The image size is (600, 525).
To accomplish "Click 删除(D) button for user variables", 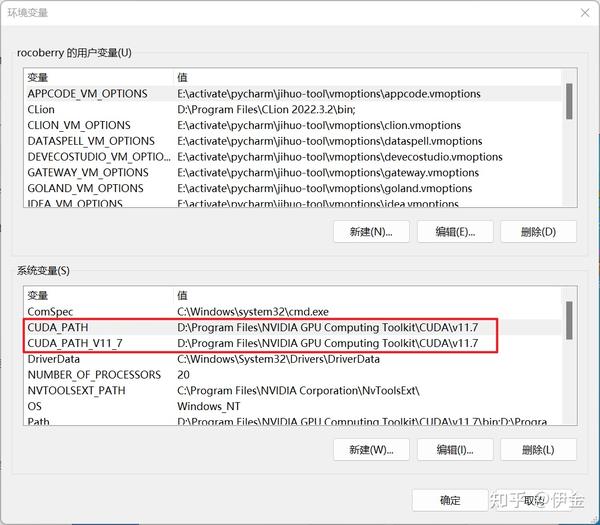I will [x=538, y=232].
